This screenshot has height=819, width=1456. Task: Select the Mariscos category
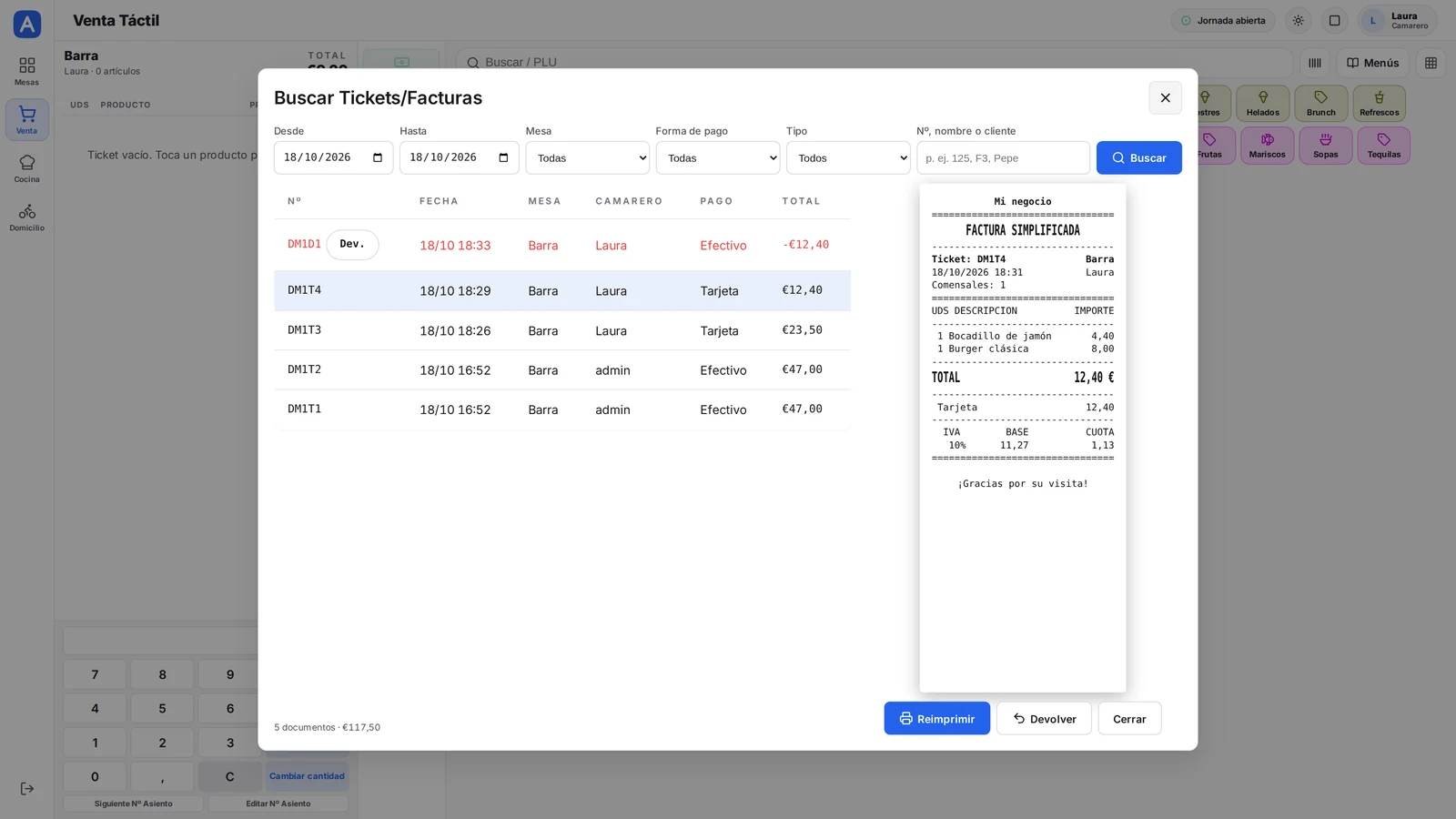point(1267,146)
